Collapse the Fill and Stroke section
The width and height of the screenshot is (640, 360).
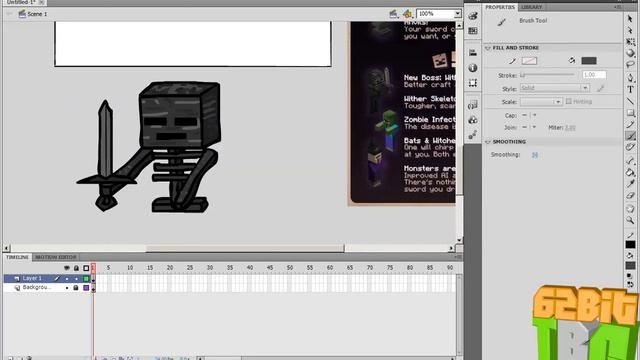pos(487,48)
